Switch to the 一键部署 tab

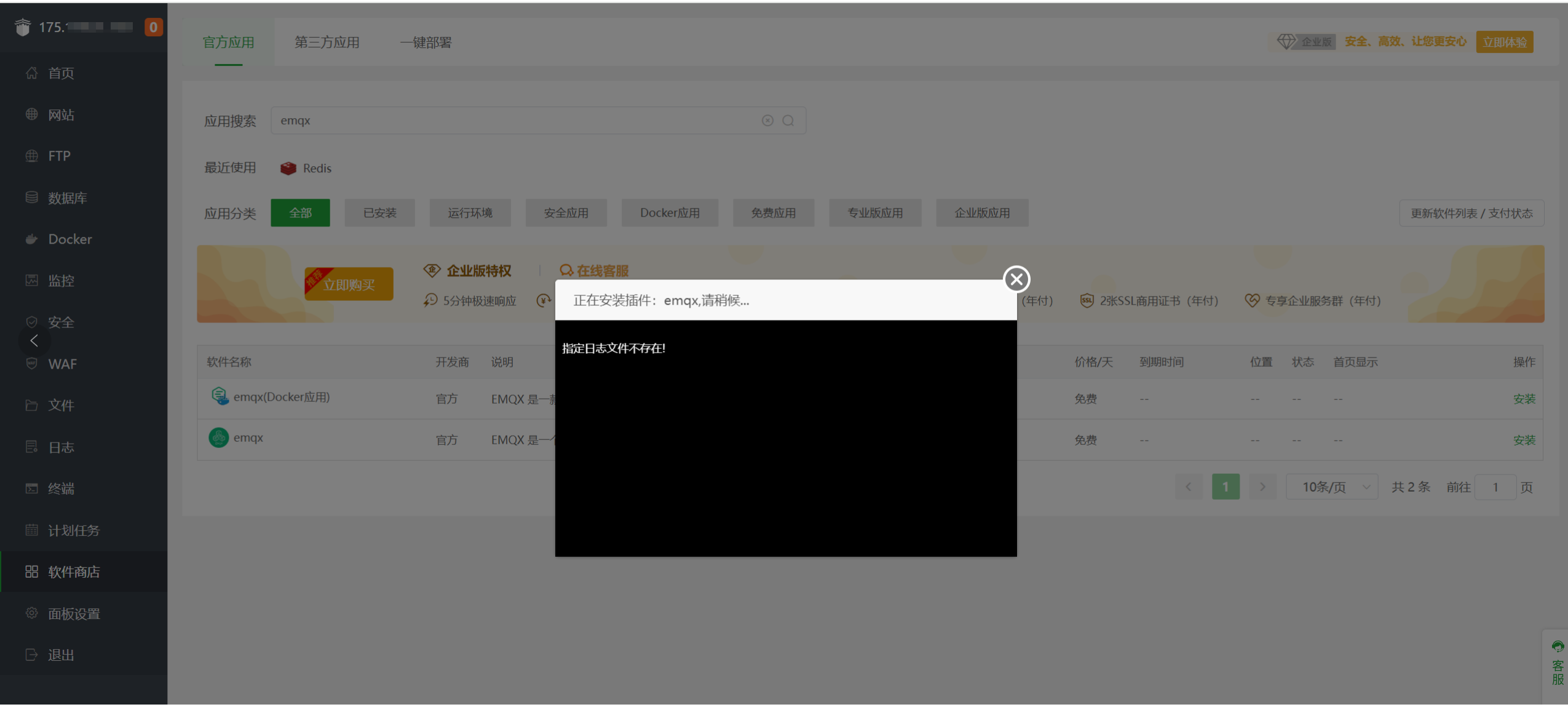pyautogui.click(x=426, y=42)
